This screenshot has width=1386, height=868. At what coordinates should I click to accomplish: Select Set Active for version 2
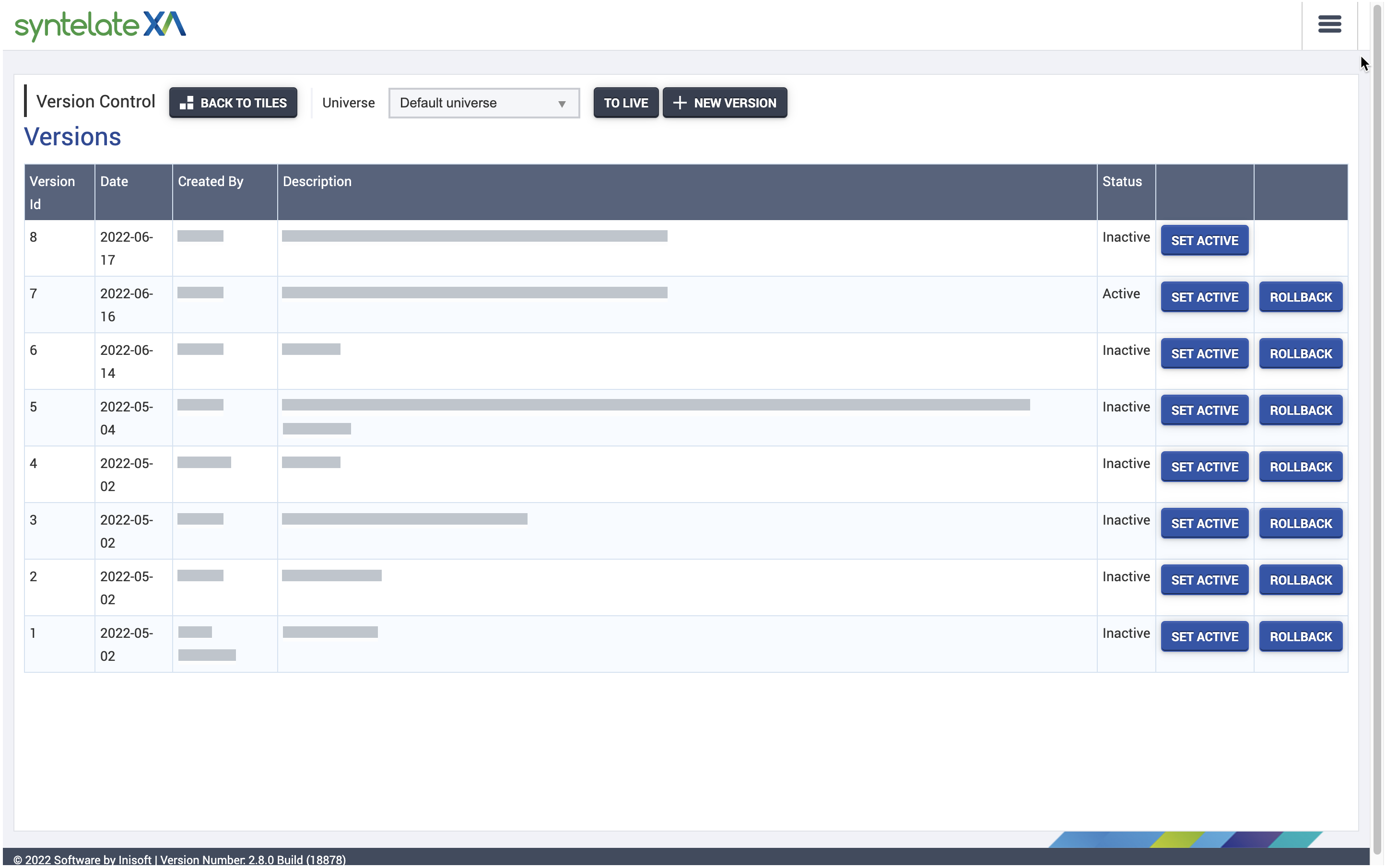coord(1204,580)
